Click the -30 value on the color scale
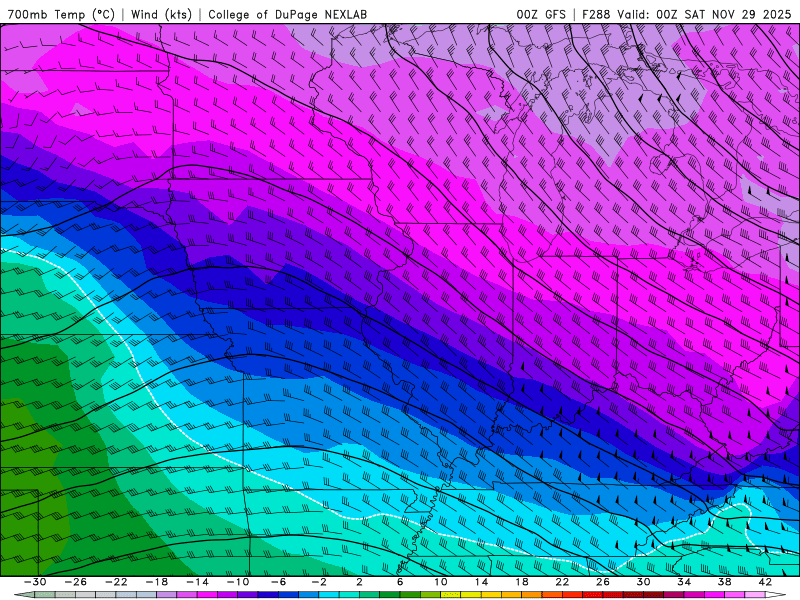800x600 pixels. (35, 582)
